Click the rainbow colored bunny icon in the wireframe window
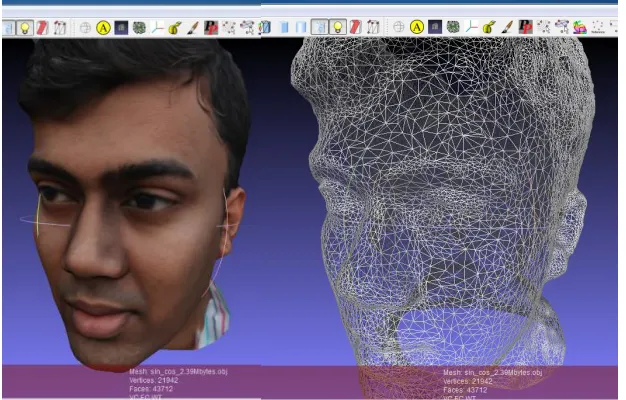 [x=580, y=27]
